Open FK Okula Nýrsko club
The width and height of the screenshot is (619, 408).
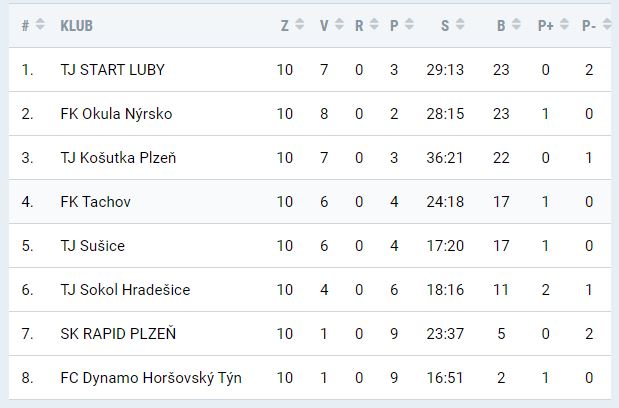(x=116, y=114)
